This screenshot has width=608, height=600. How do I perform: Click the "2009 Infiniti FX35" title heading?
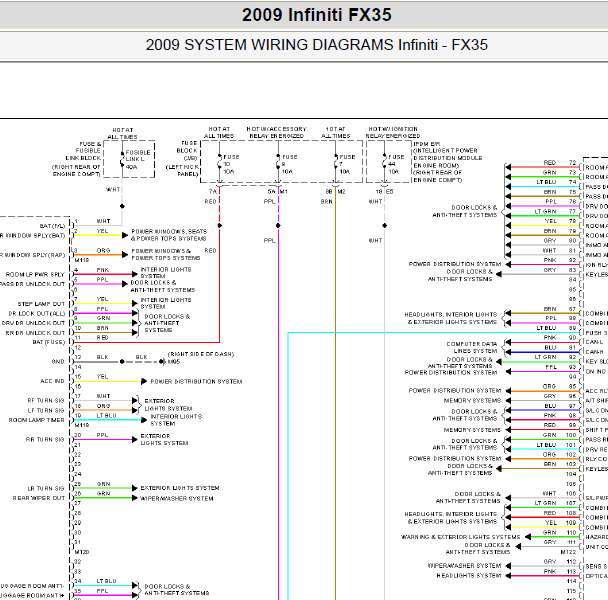(x=316, y=15)
